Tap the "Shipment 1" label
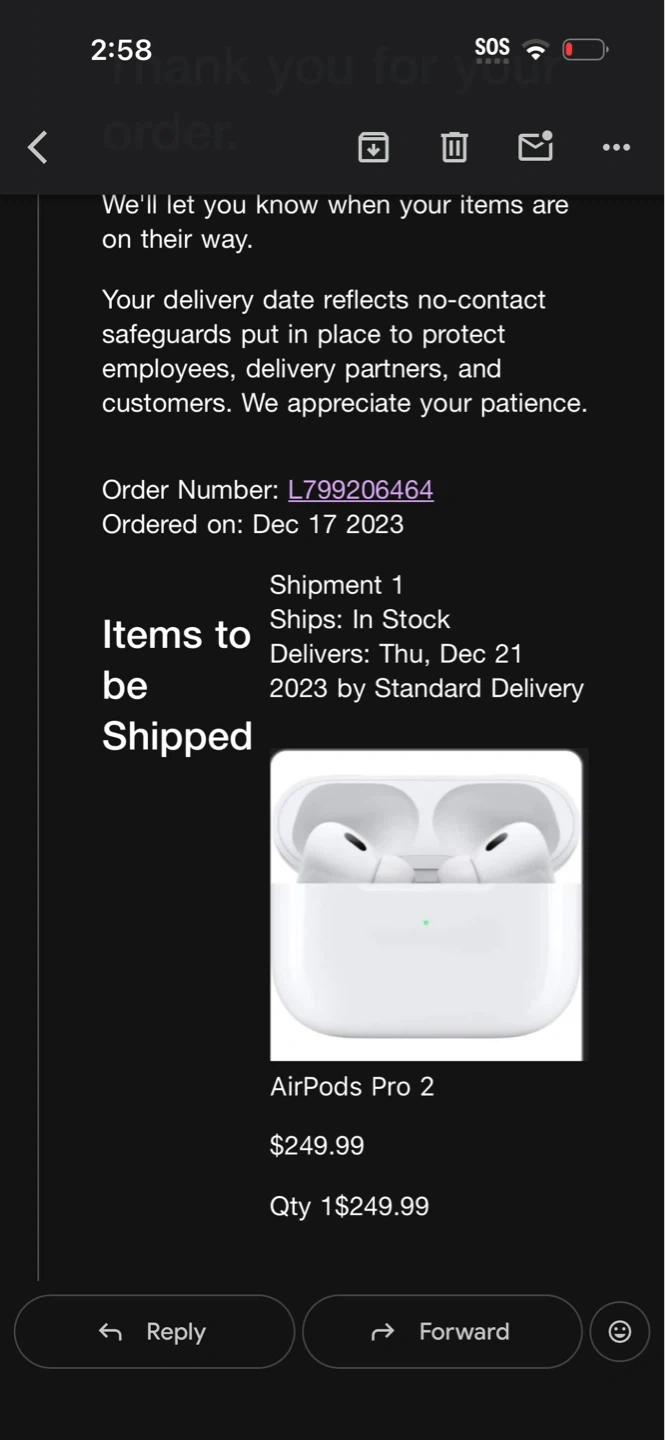This screenshot has width=665, height=1440. (336, 585)
